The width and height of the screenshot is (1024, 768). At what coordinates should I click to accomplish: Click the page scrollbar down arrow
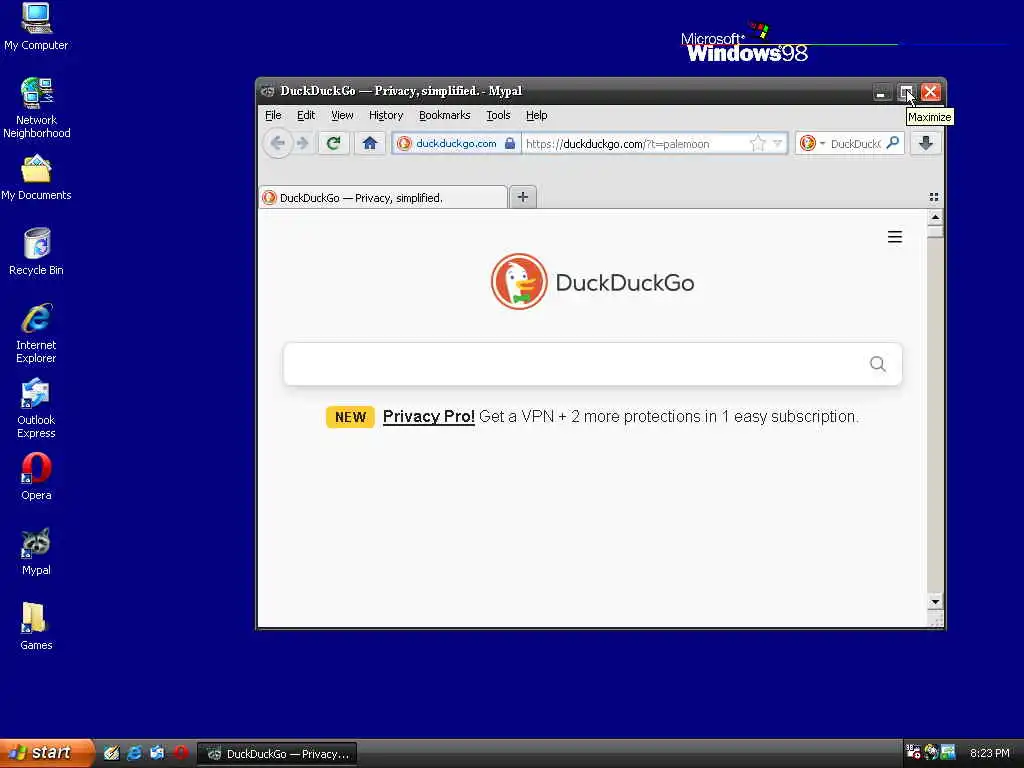935,602
